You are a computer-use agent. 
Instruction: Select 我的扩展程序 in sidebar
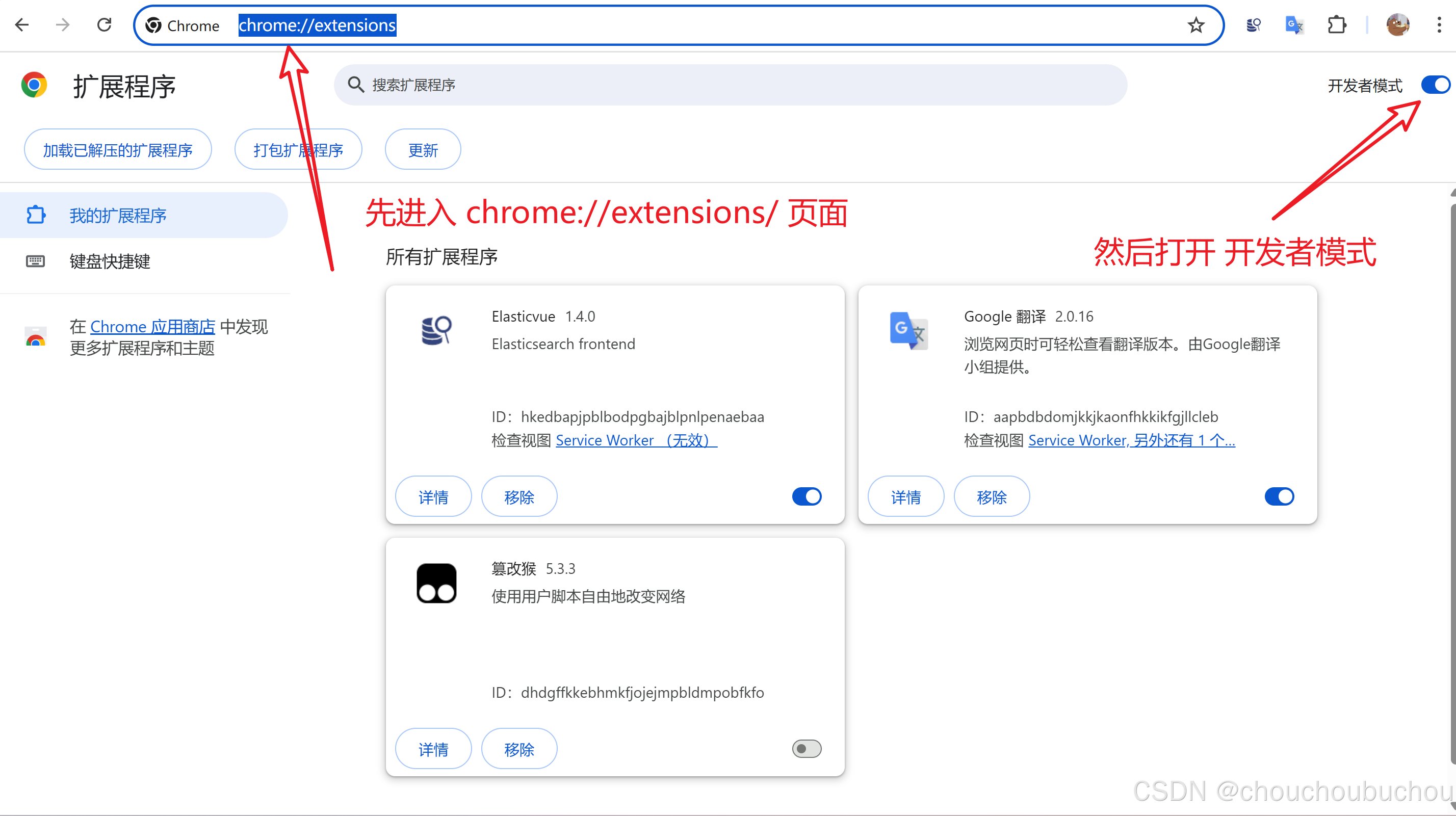(144, 215)
